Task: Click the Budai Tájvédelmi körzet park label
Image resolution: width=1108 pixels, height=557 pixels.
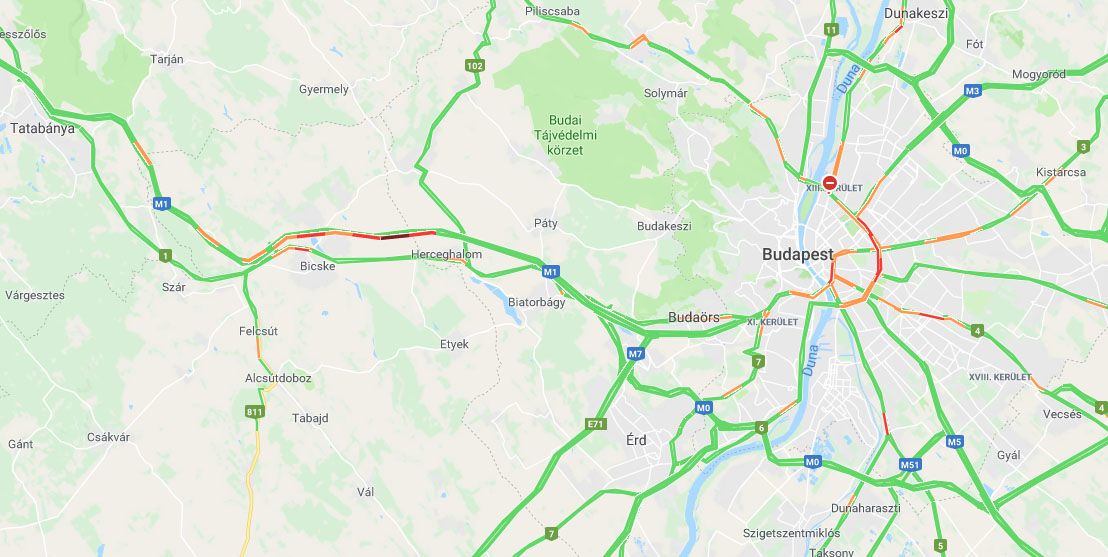Action: (572, 134)
